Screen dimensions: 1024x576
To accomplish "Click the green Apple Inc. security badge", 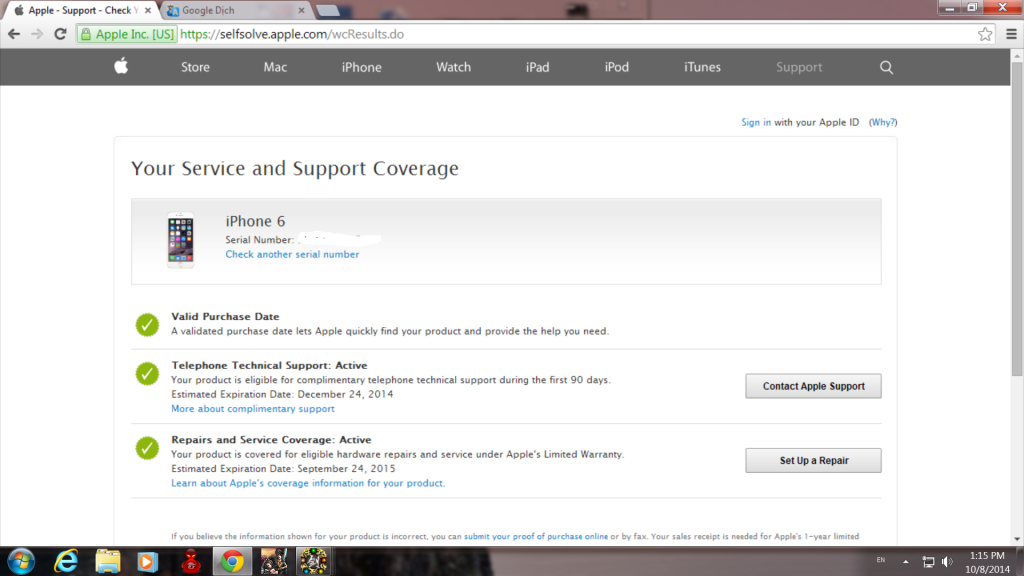I will tap(127, 34).
